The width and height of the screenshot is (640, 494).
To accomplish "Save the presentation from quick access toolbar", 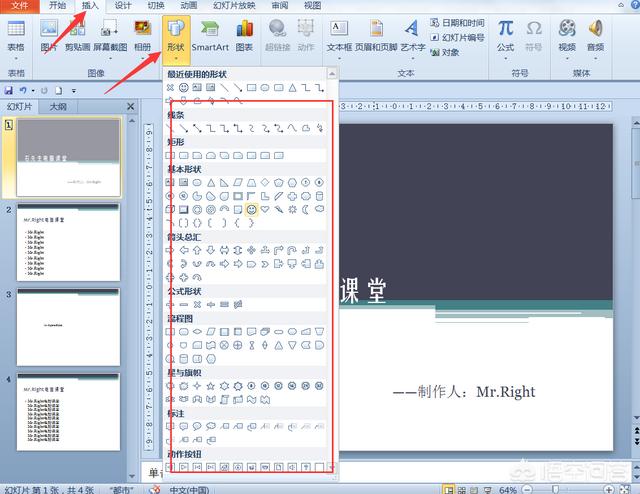I will tap(9, 90).
